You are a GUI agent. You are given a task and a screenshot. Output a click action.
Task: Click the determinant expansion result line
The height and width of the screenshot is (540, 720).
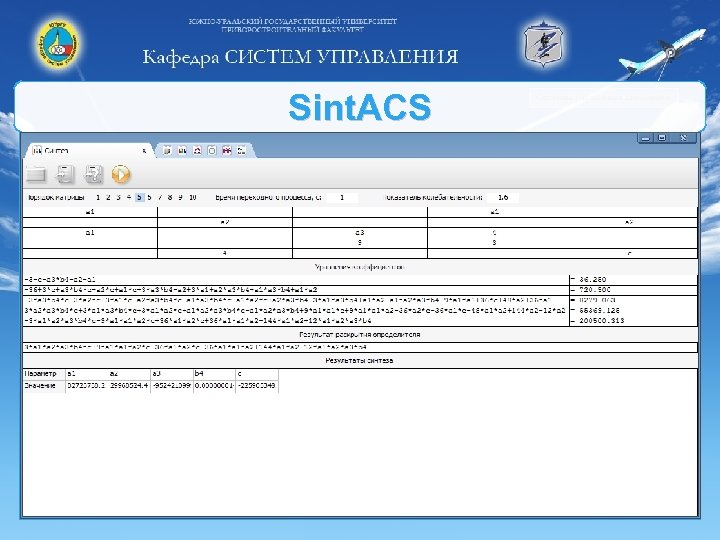[360, 347]
